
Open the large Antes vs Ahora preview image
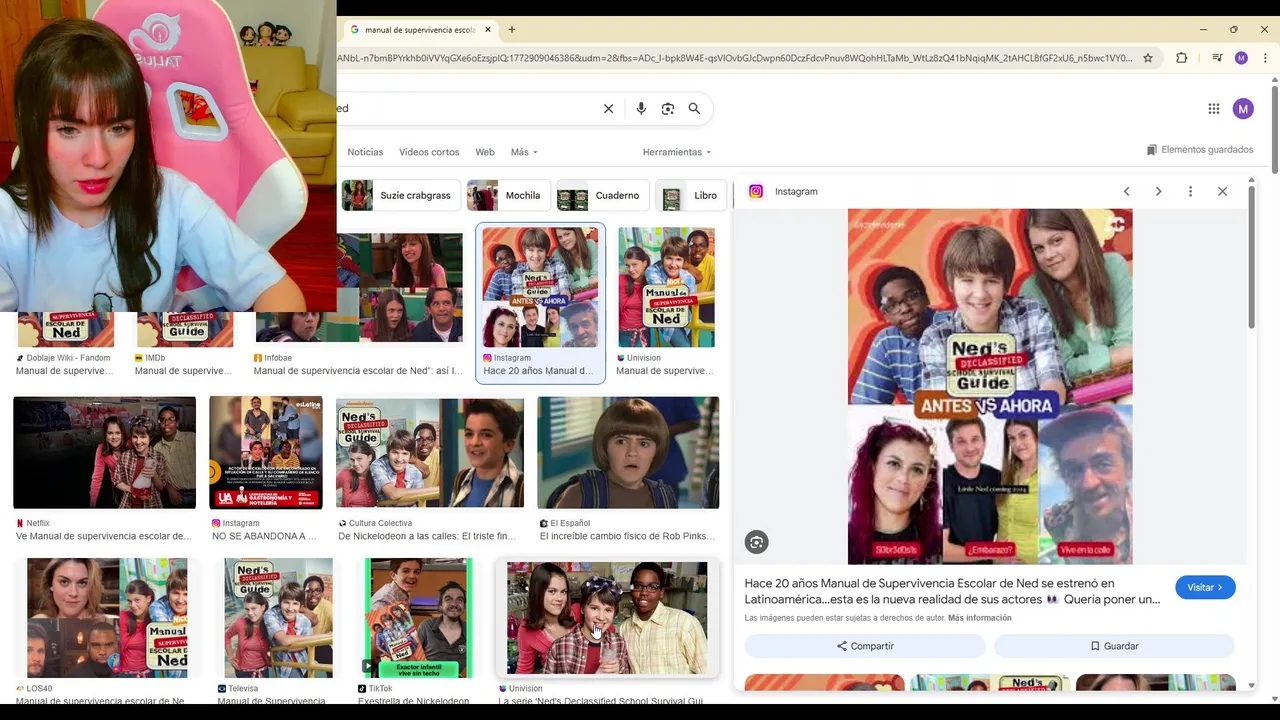[990, 386]
